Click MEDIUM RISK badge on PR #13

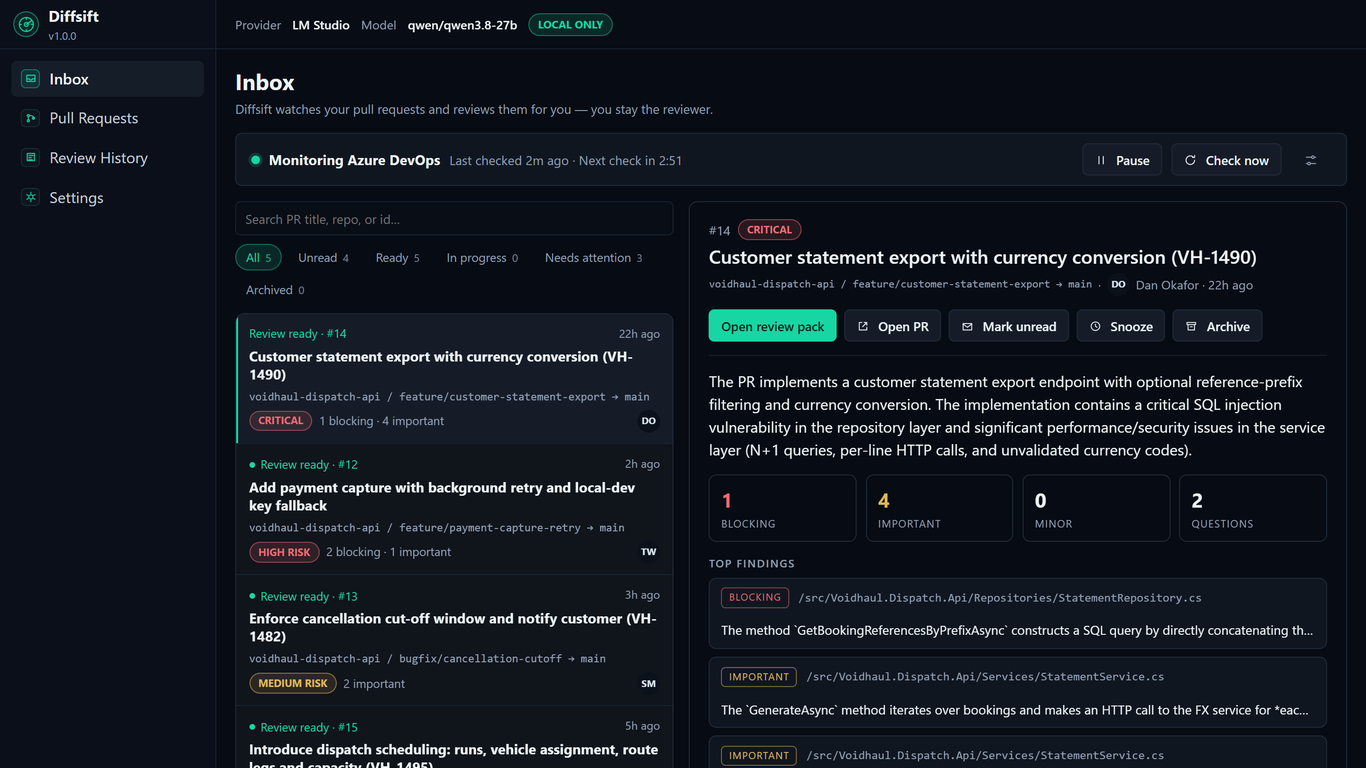point(292,684)
